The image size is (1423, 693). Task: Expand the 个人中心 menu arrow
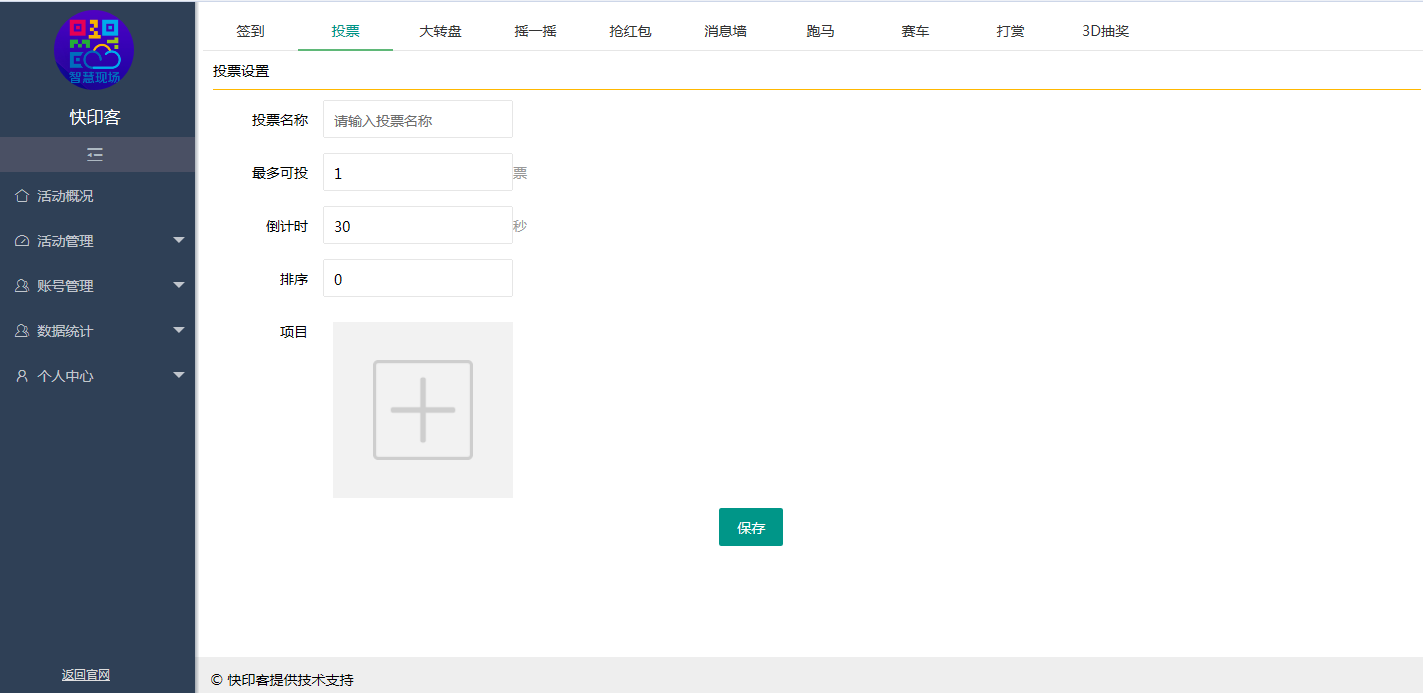[x=179, y=375]
